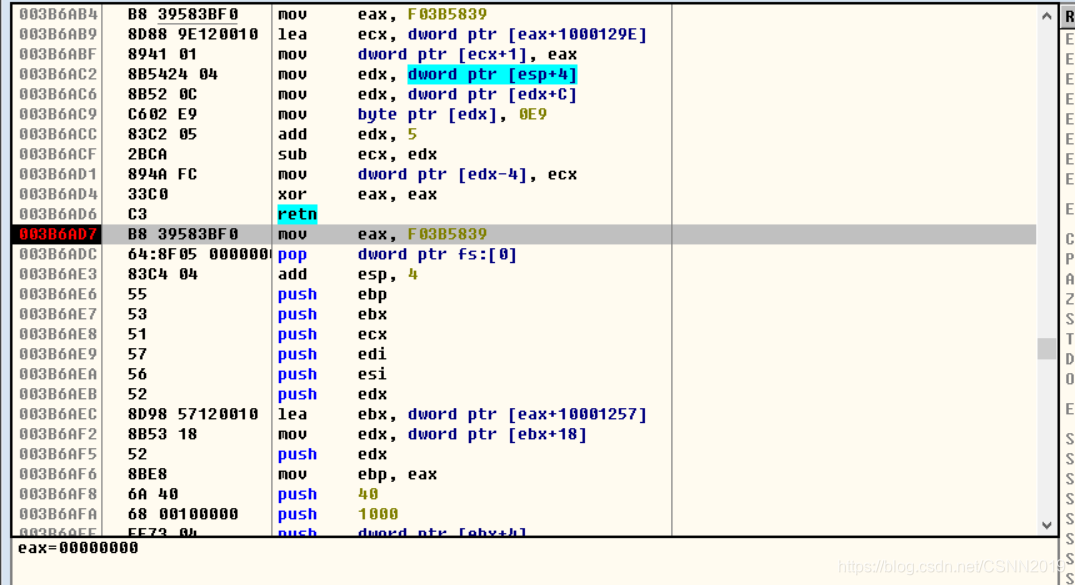Click the vertical scrollbar thumb in disassembly pane

click(x=1046, y=348)
